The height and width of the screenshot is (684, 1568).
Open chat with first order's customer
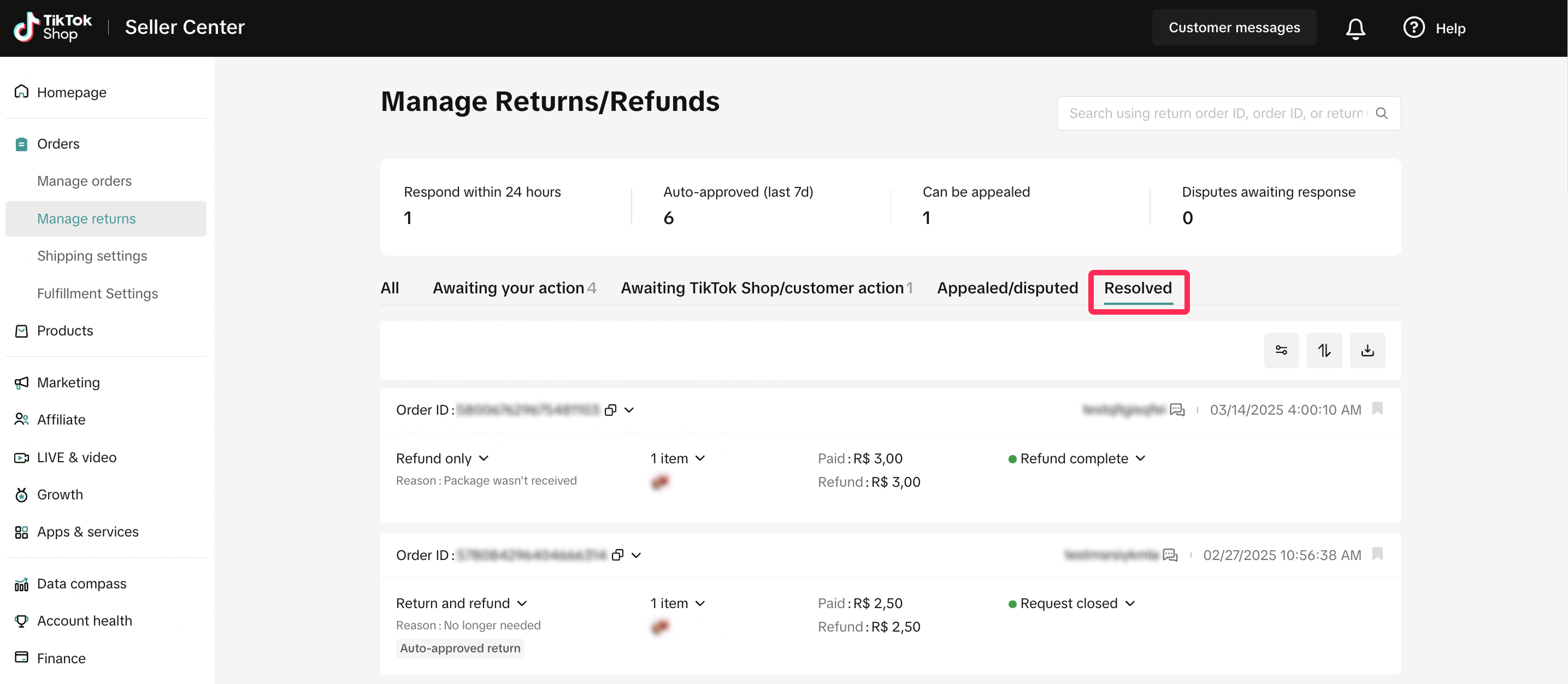coord(1177,410)
